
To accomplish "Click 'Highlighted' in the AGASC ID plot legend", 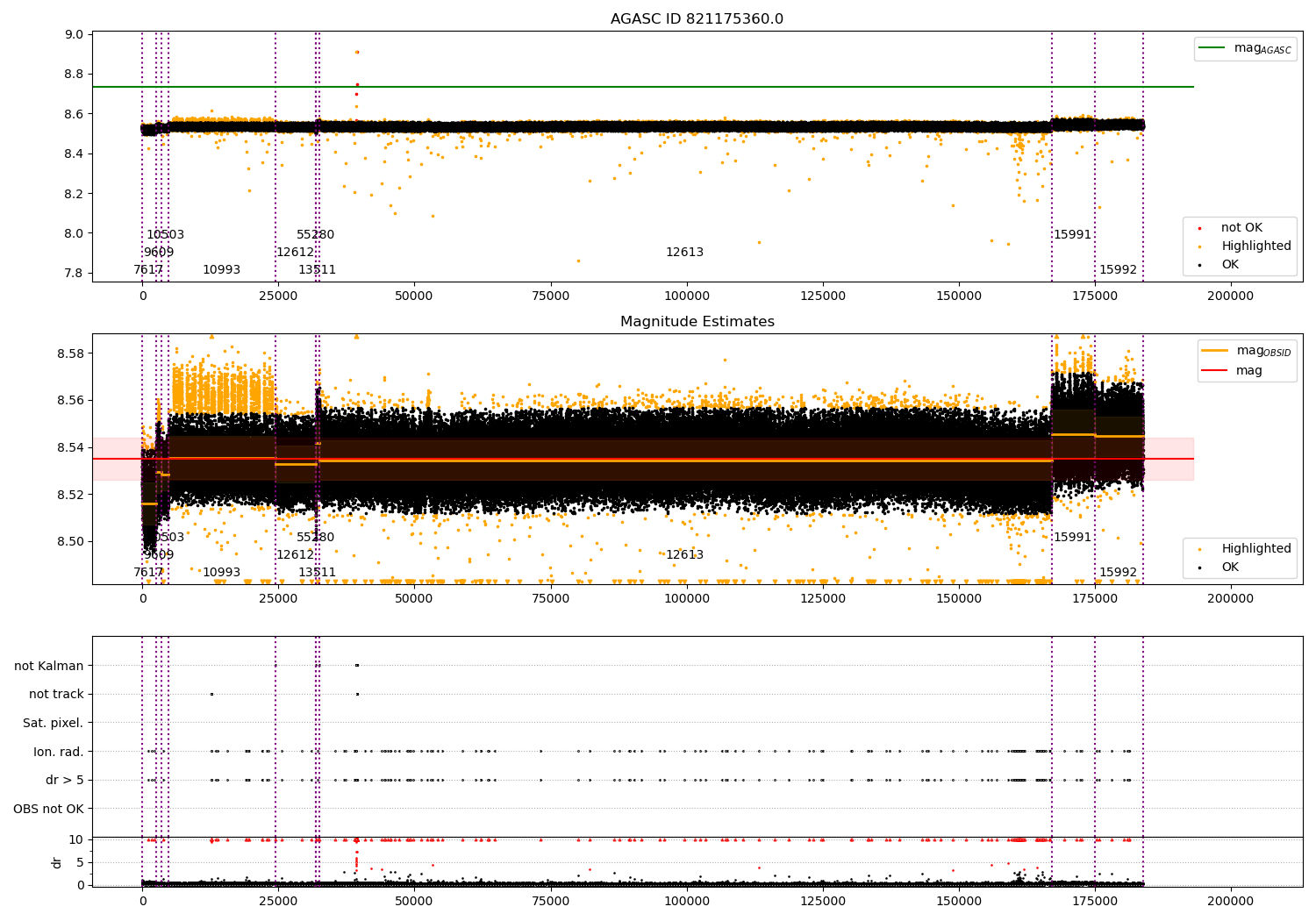I will pyautogui.click(x=1256, y=246).
